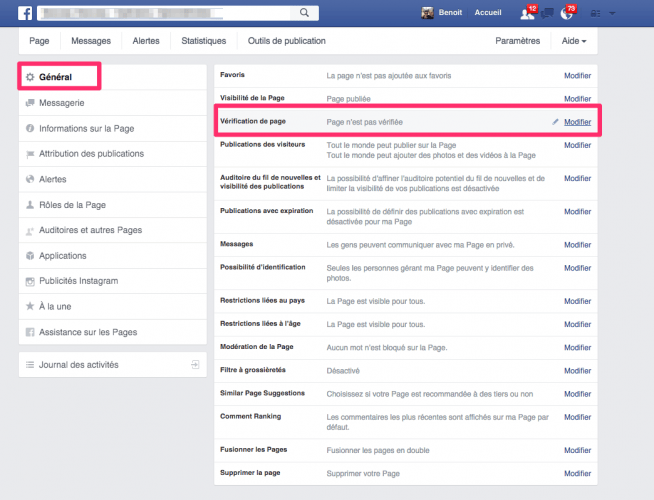This screenshot has height=500, width=654.
Task: Select Informations sur la Page section
Action: tap(113, 128)
